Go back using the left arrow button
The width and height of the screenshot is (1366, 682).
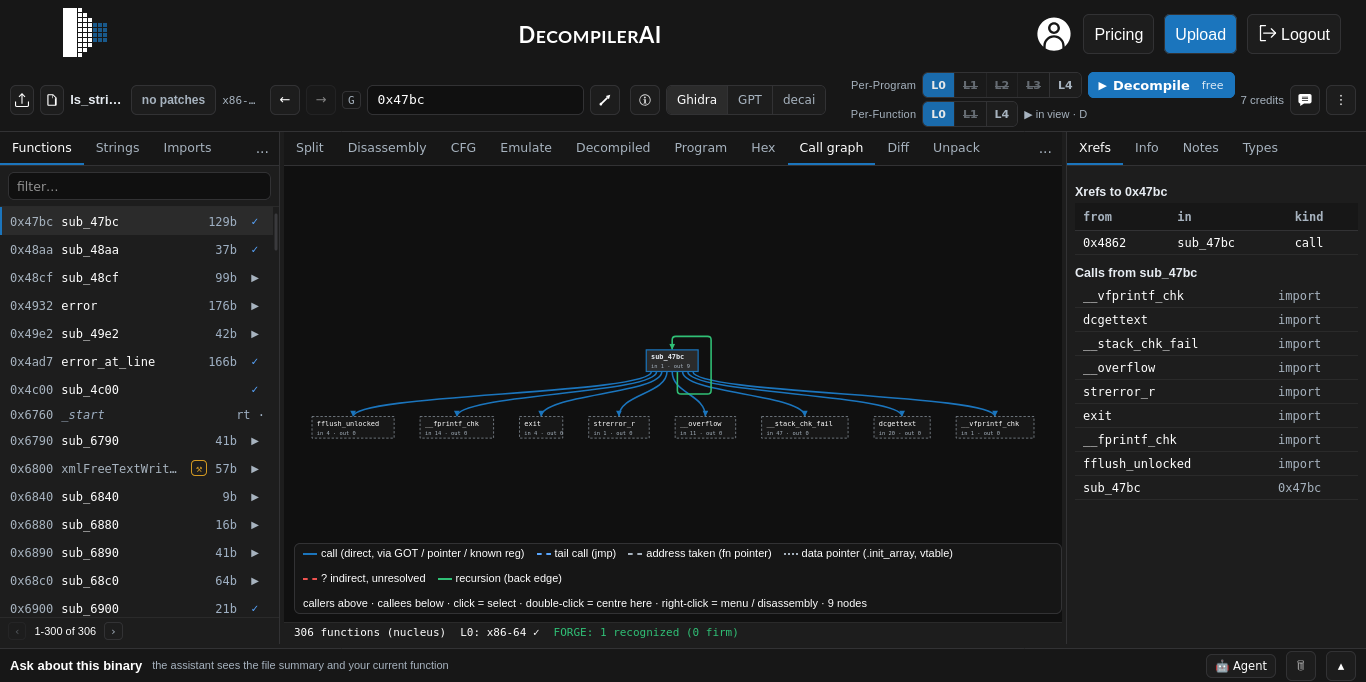coord(285,100)
